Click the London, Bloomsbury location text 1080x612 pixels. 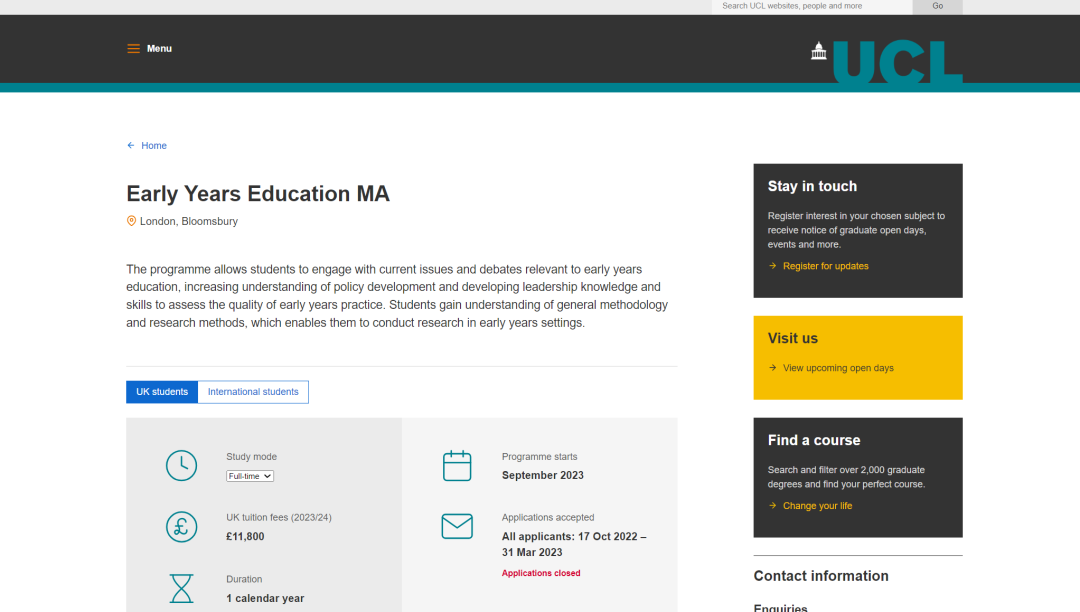point(189,221)
